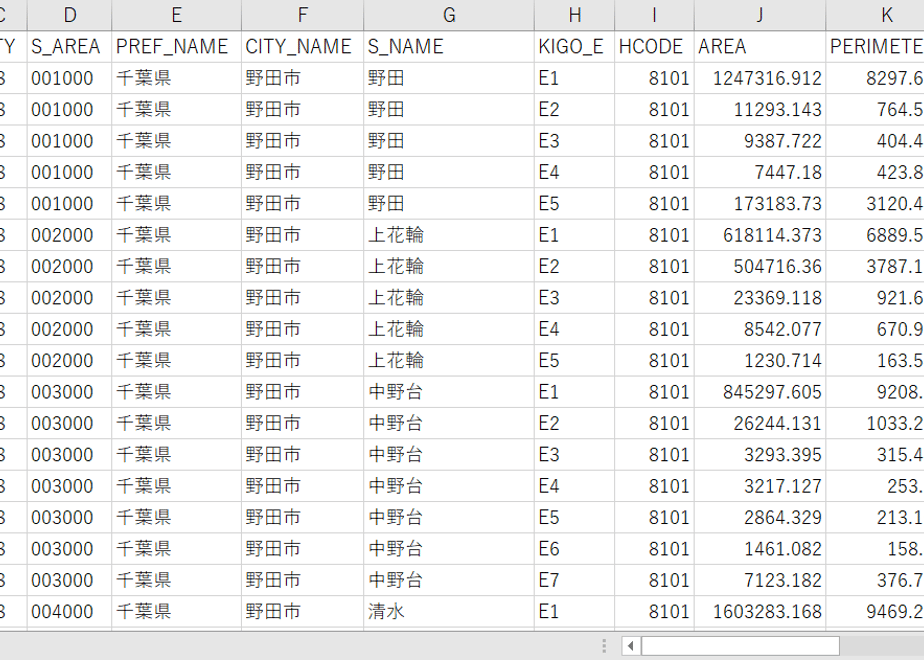Click the horizontal scrollbar left arrow
924x660 pixels.
[x=631, y=646]
